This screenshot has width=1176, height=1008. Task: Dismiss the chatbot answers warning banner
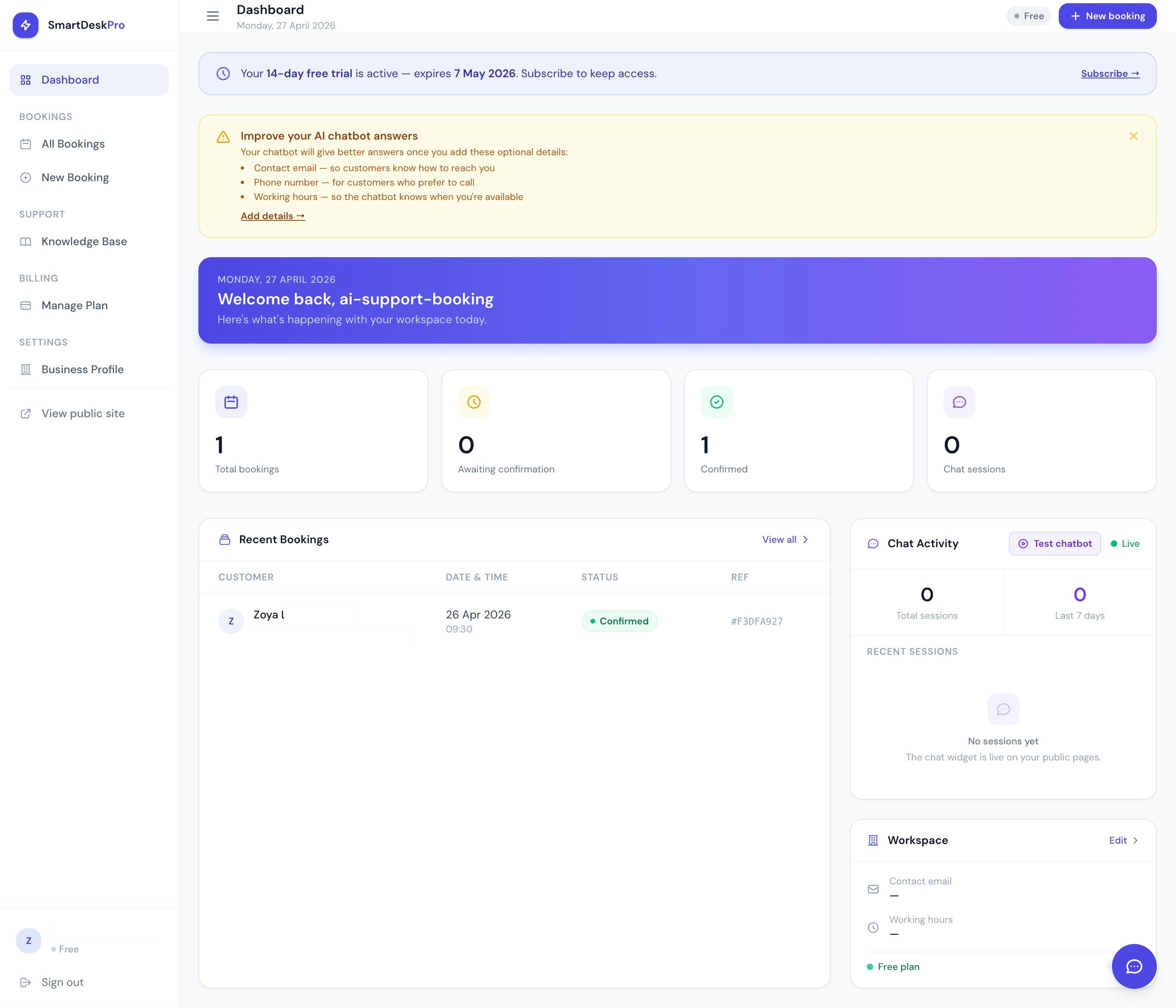1133,136
